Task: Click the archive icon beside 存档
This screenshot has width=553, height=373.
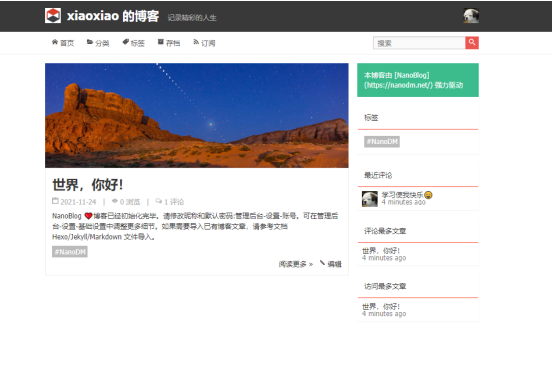Action: [x=160, y=42]
